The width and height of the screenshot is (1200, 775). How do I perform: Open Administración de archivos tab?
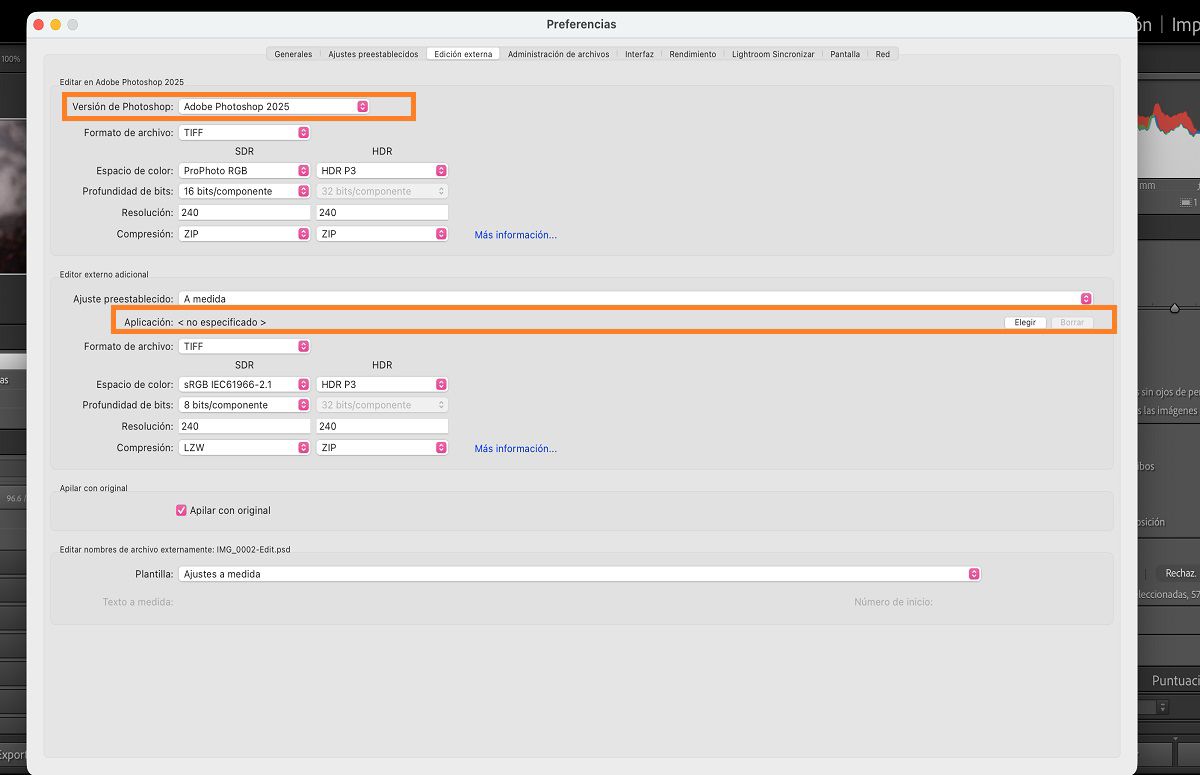558,54
